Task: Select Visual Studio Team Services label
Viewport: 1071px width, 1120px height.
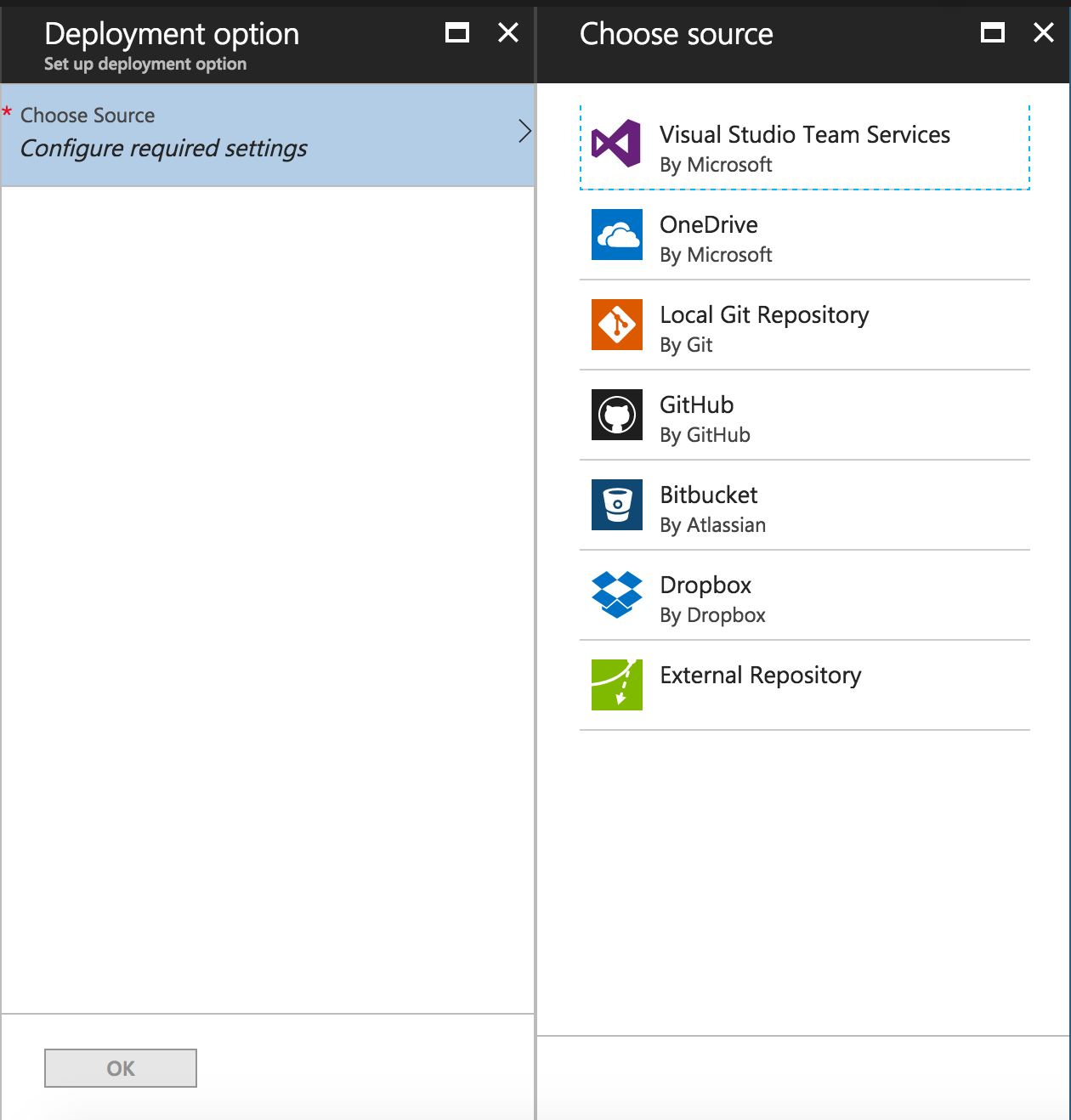Action: coord(805,134)
